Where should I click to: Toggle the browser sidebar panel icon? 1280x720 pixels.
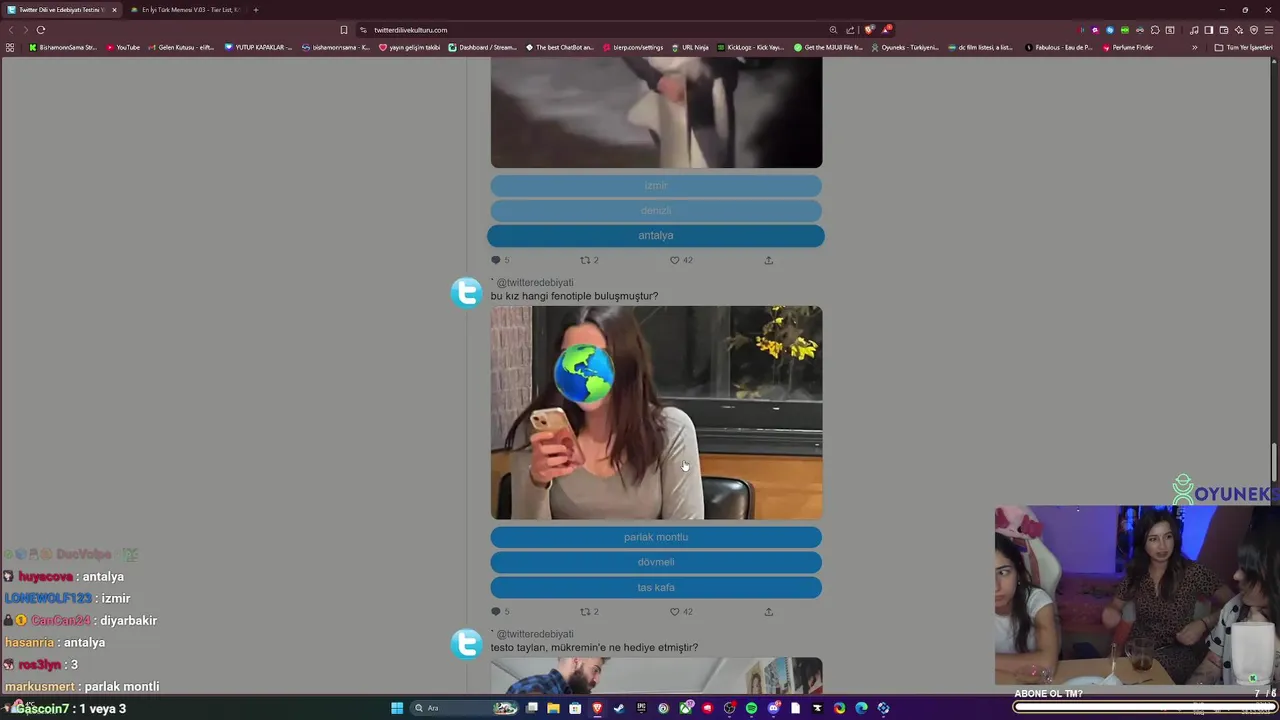click(1208, 30)
